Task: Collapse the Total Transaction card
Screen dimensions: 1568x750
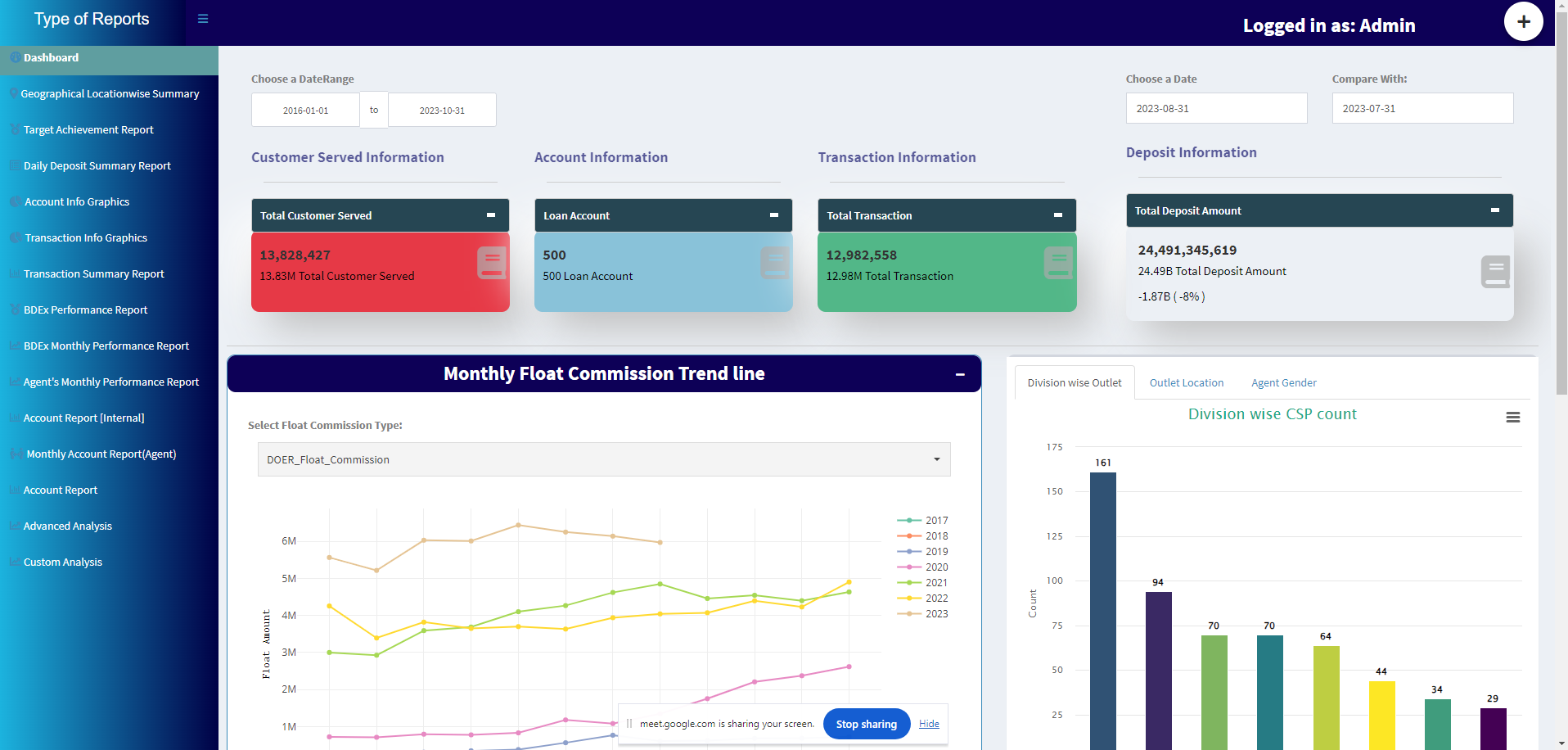Action: coord(1057,215)
